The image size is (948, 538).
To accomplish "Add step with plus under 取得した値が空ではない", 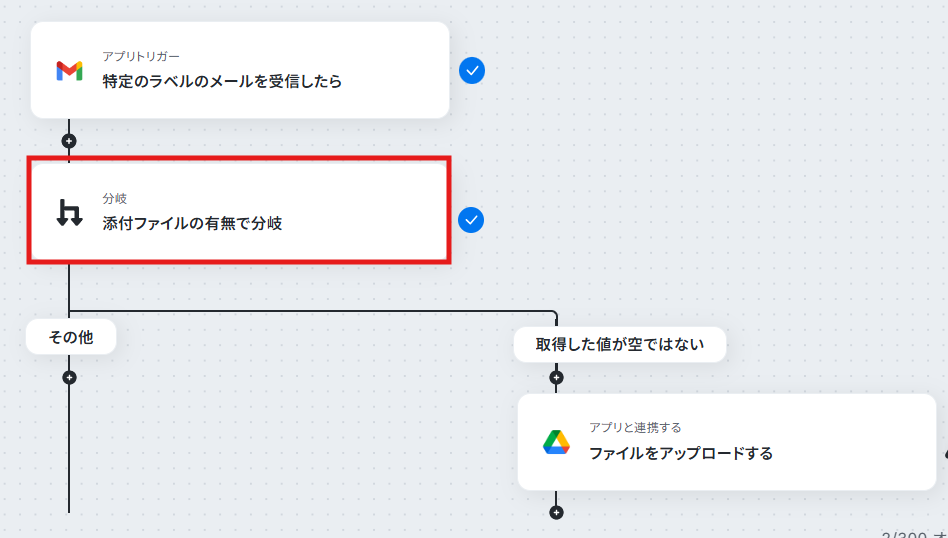I will click(556, 378).
